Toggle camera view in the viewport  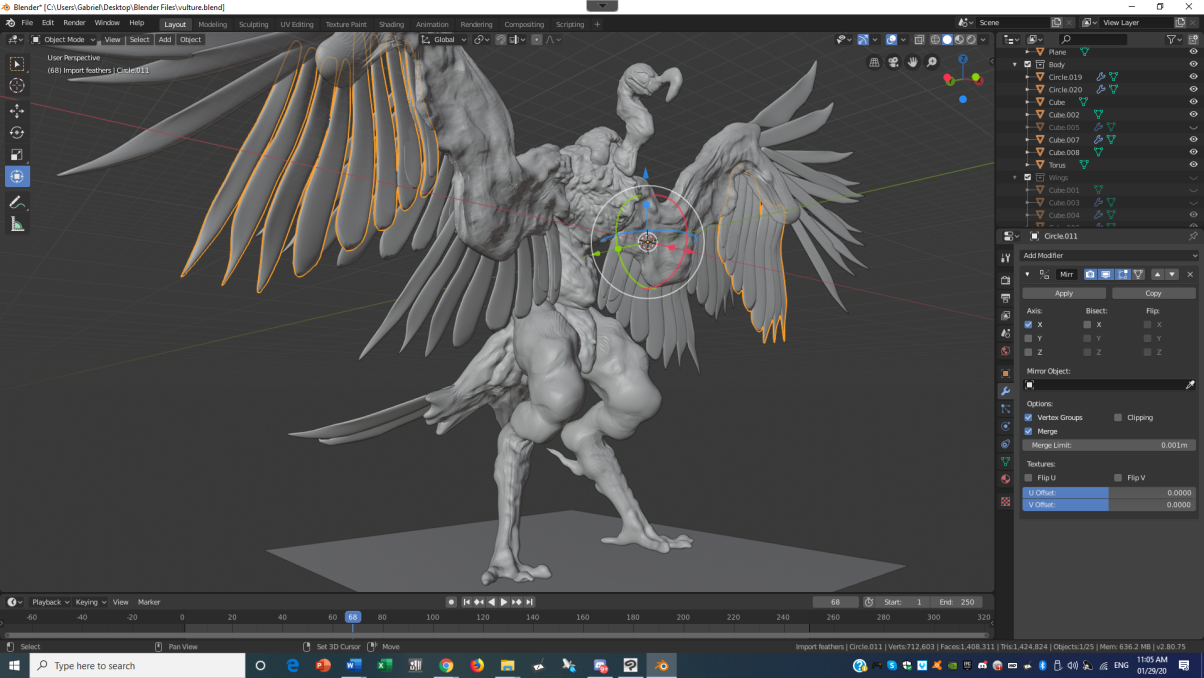[893, 62]
